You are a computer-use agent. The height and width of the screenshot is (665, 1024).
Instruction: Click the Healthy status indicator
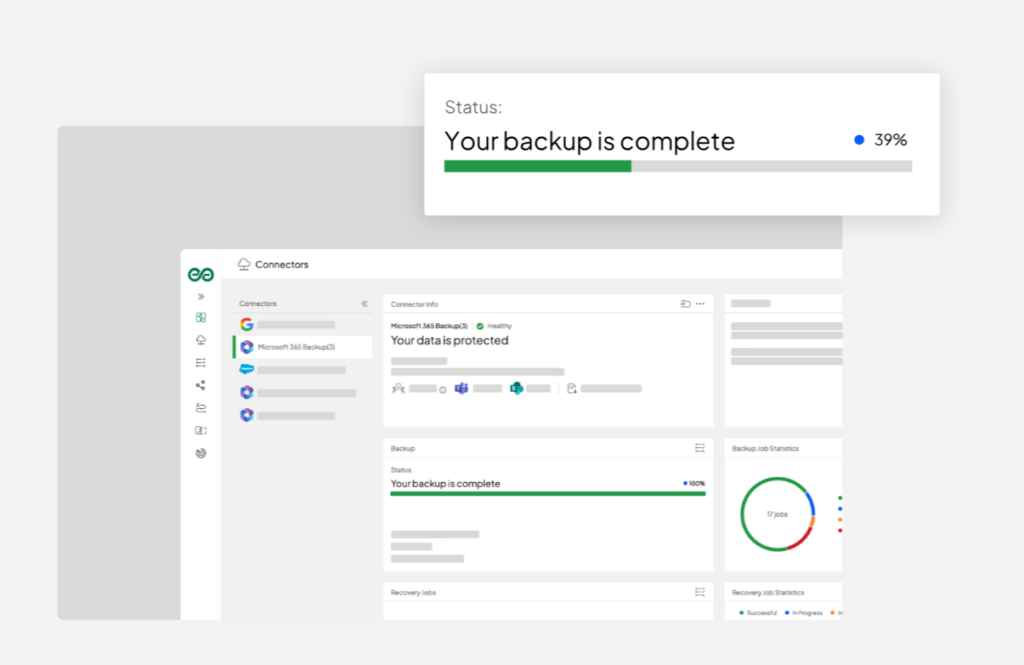[494, 326]
